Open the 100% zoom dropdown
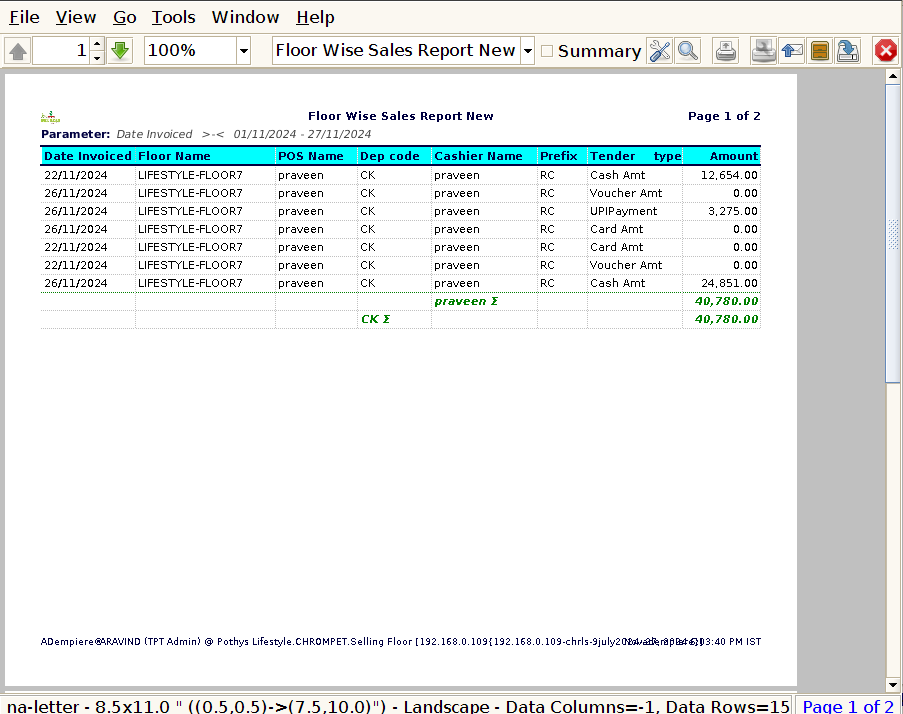The image size is (903, 714). [x=244, y=51]
